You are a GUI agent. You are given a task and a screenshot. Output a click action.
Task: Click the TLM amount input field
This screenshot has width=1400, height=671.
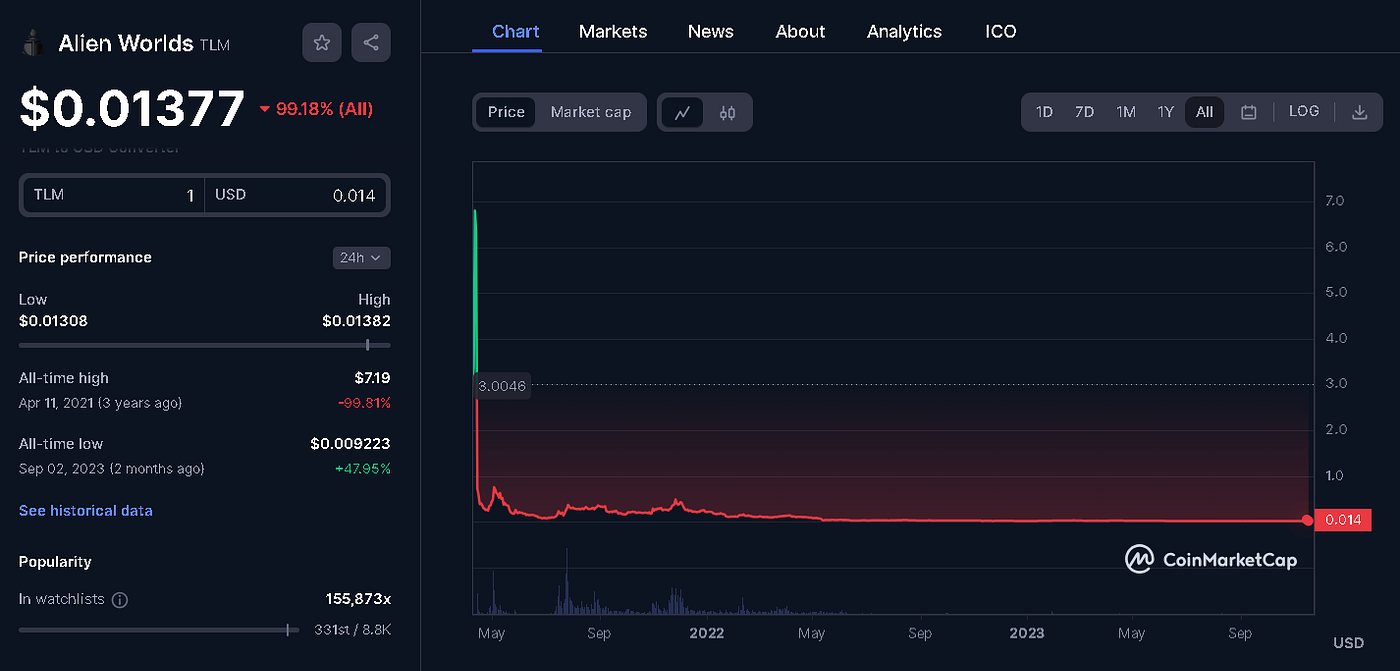pos(113,195)
